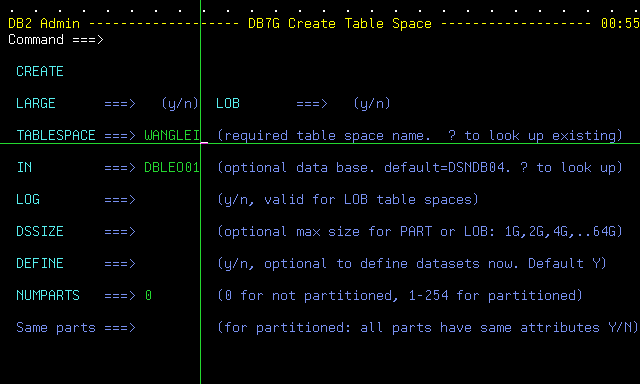Click the 'optional max size for PART or LOB' hint
This screenshot has height=384, width=640.
(x=420, y=231)
